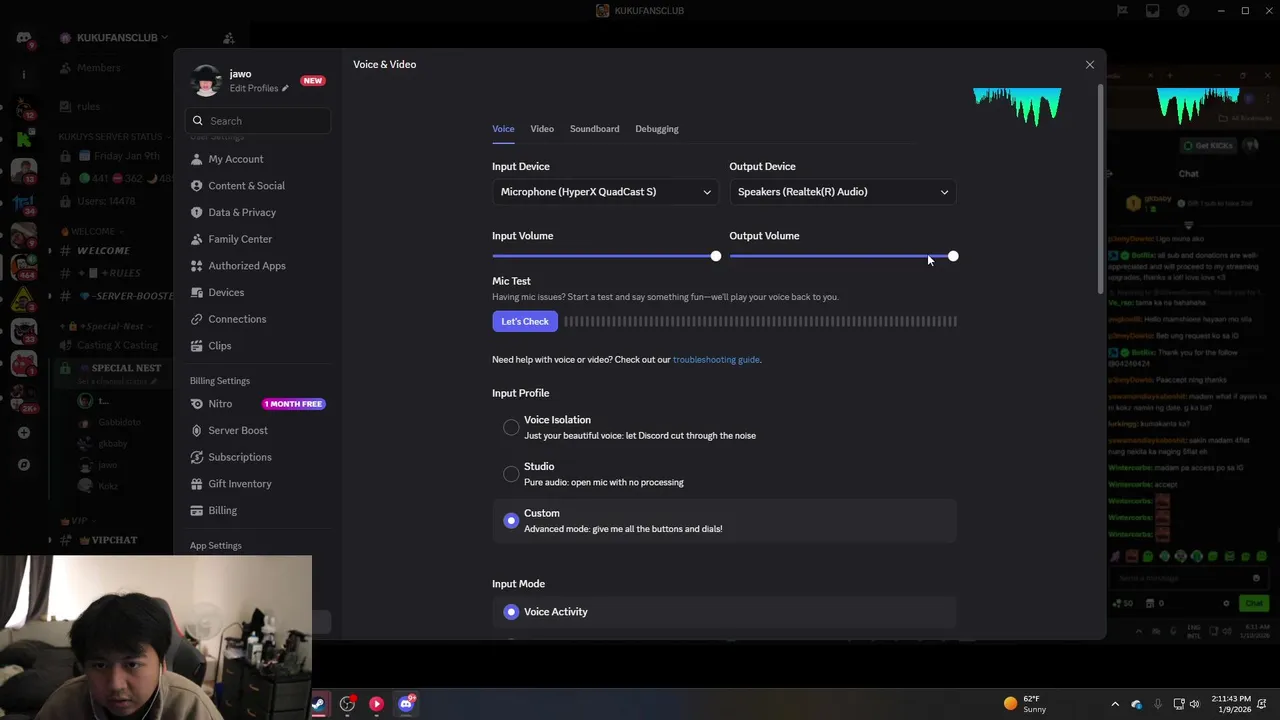Click the taskbar clock showing 2:11:43 PM
The width and height of the screenshot is (1280, 720).
point(1231,704)
